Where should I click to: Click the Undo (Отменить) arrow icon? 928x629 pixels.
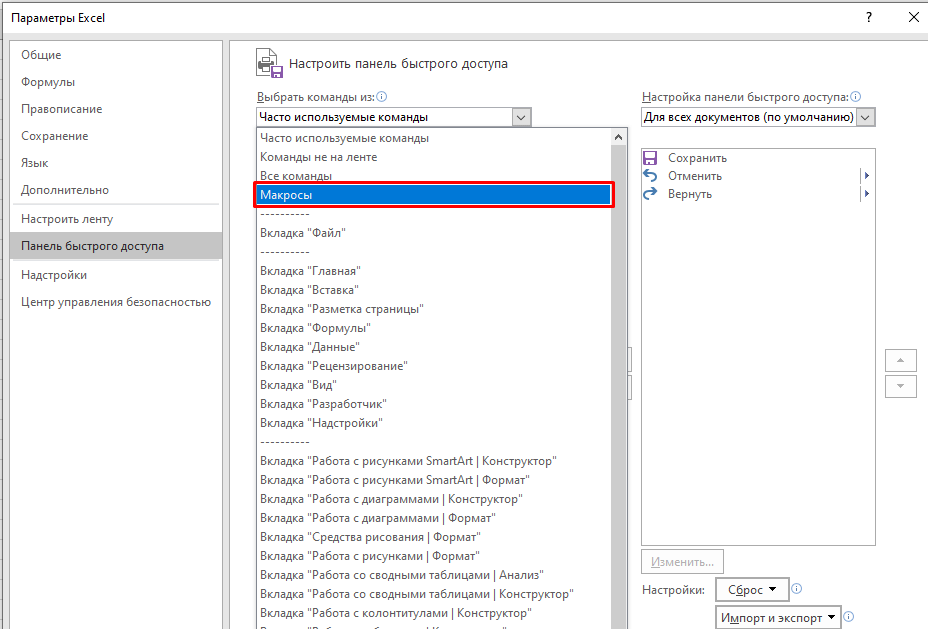point(651,176)
